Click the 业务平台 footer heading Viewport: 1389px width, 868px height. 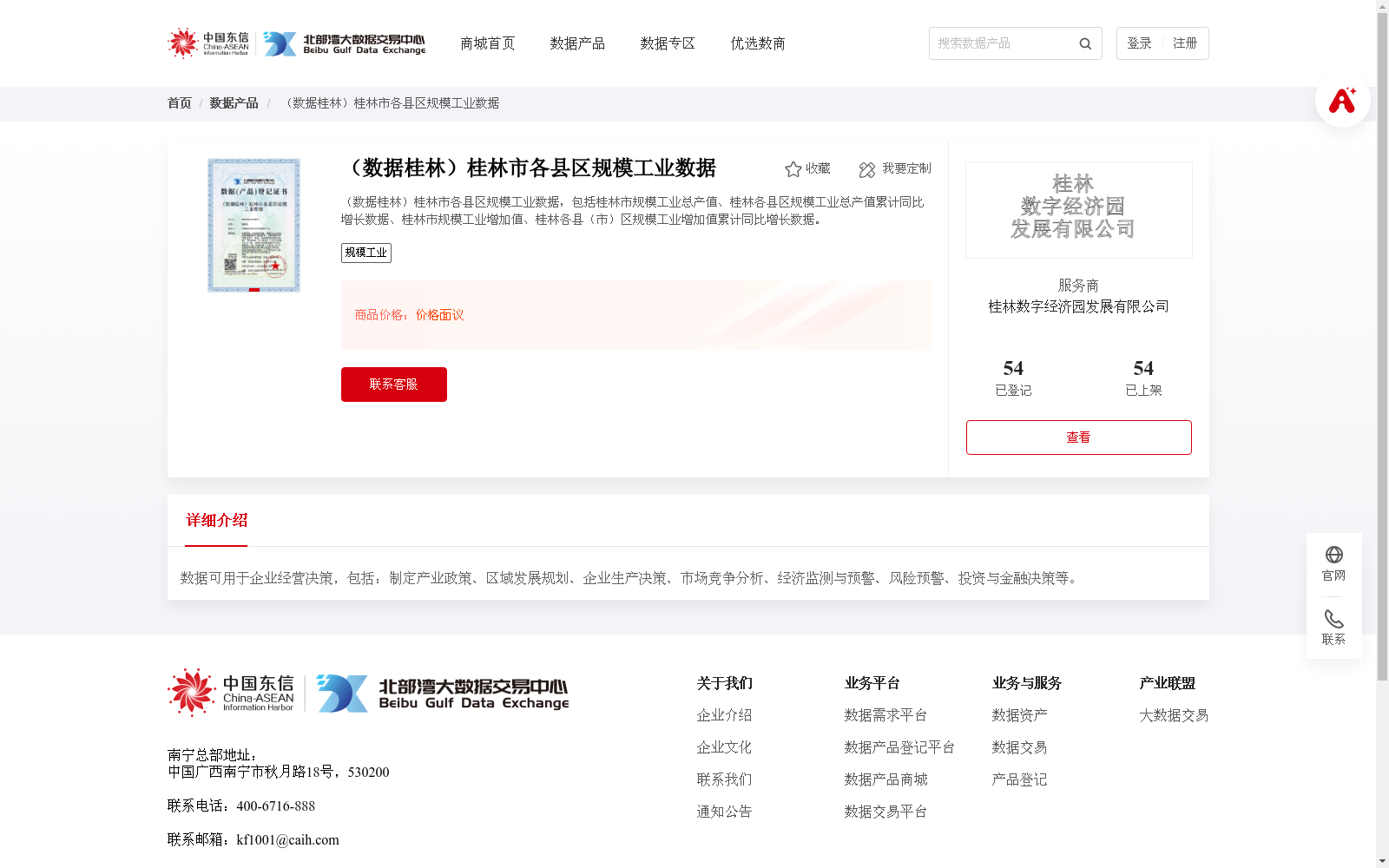click(872, 683)
